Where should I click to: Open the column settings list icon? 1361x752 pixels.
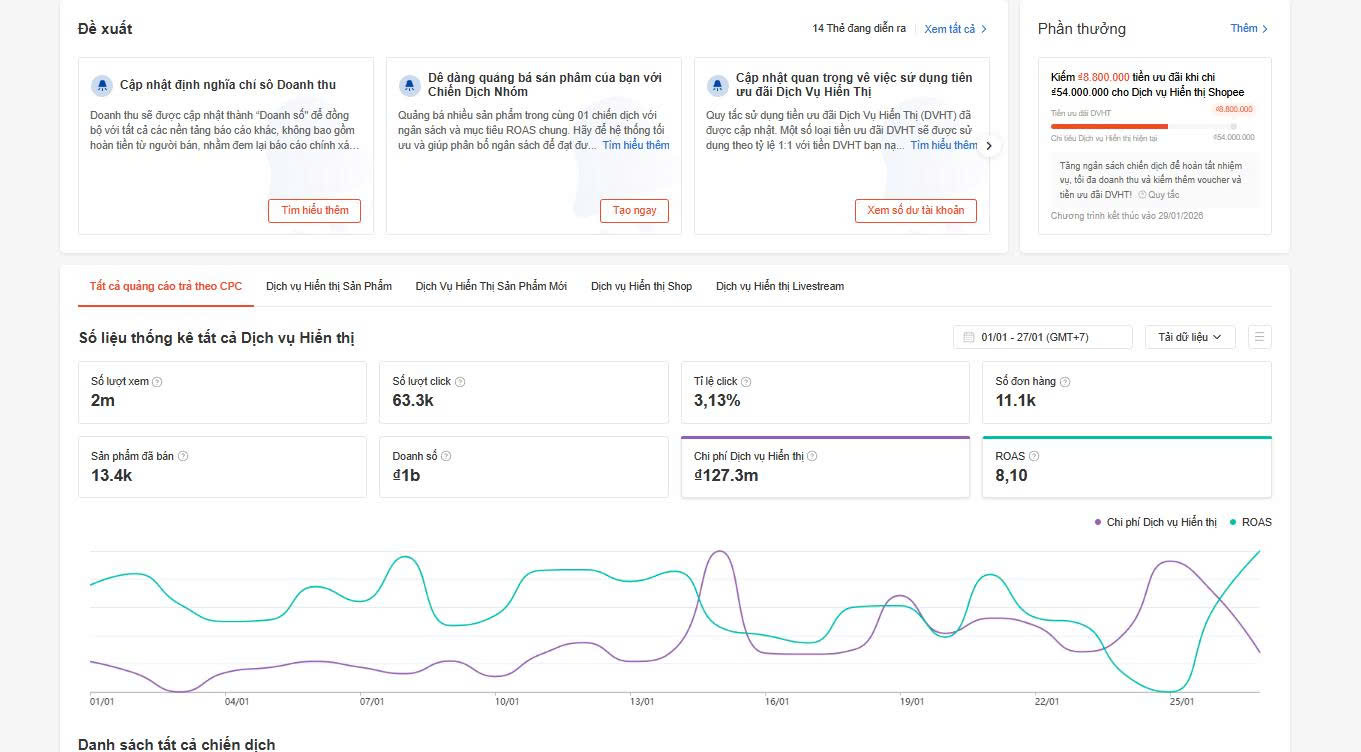point(1259,337)
